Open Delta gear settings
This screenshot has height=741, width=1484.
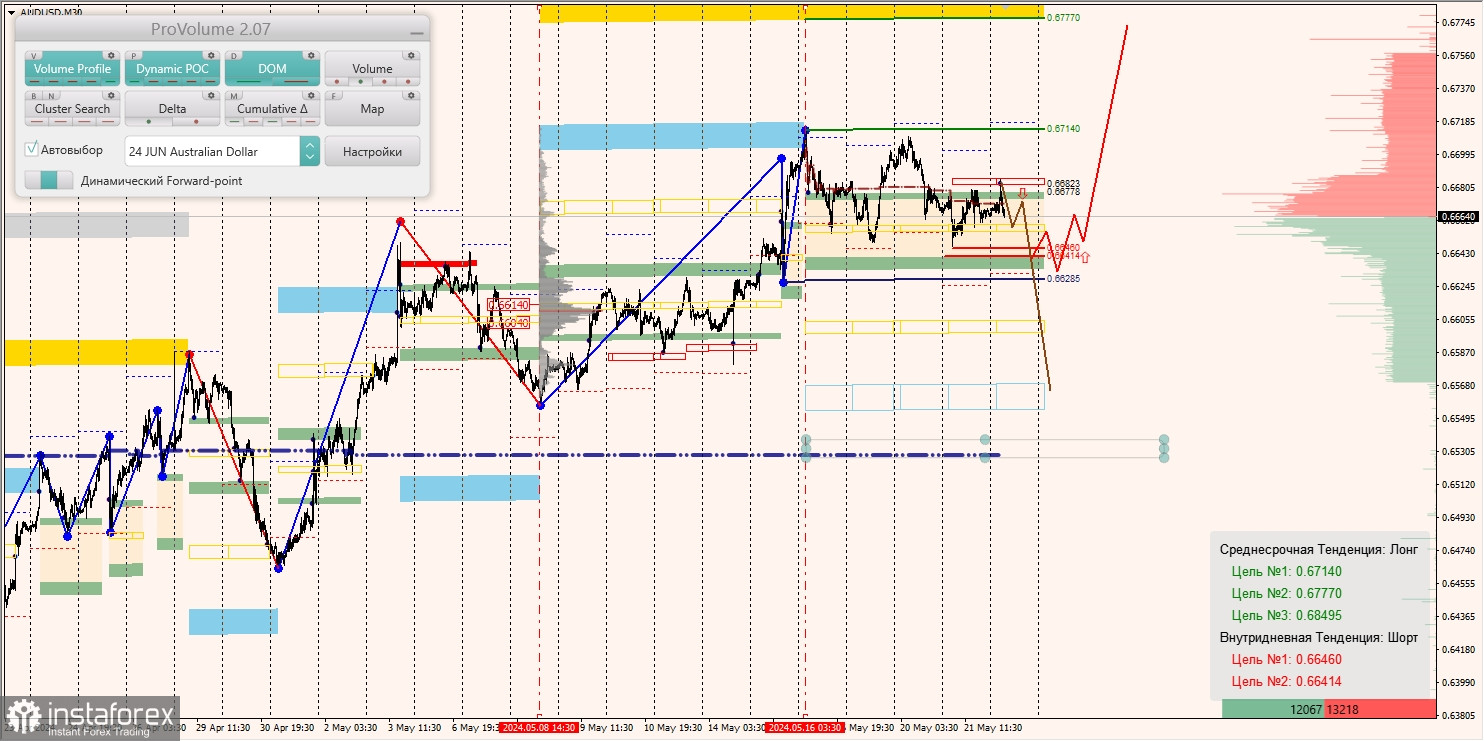click(211, 95)
